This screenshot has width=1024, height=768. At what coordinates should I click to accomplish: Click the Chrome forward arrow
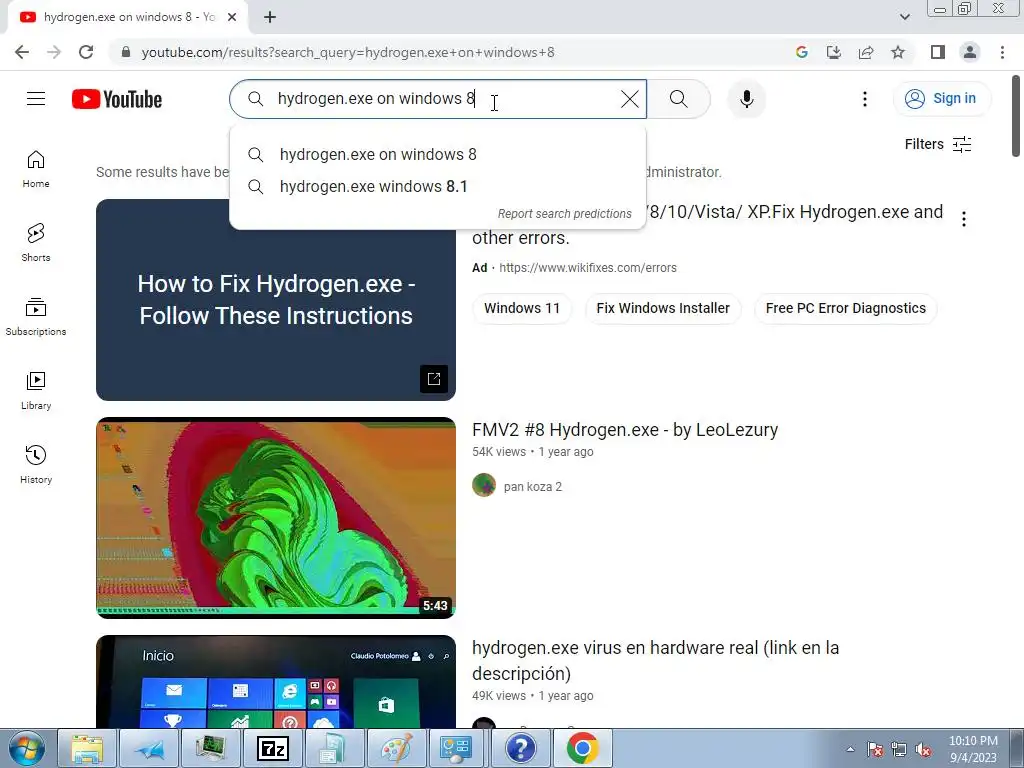54,52
